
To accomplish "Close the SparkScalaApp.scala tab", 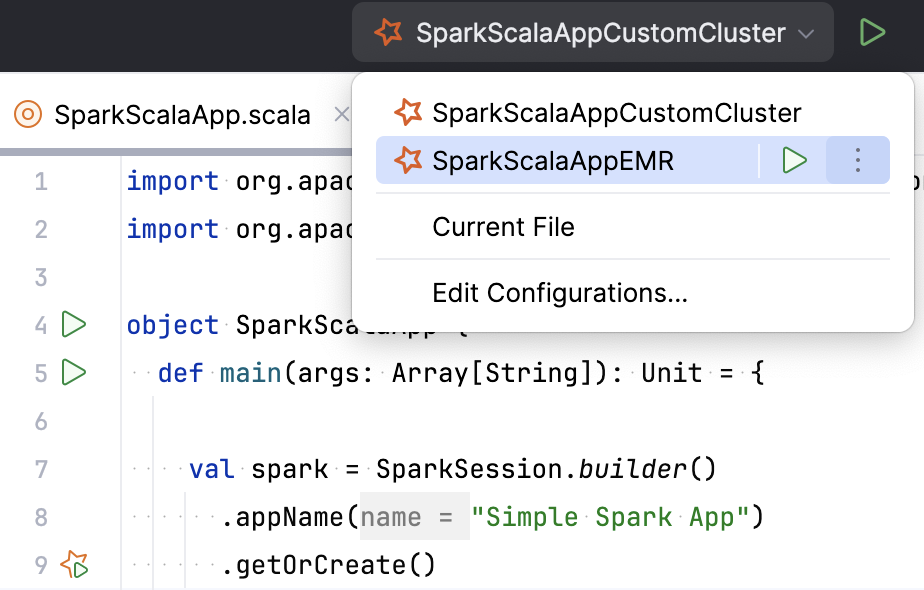I will click(341, 114).
